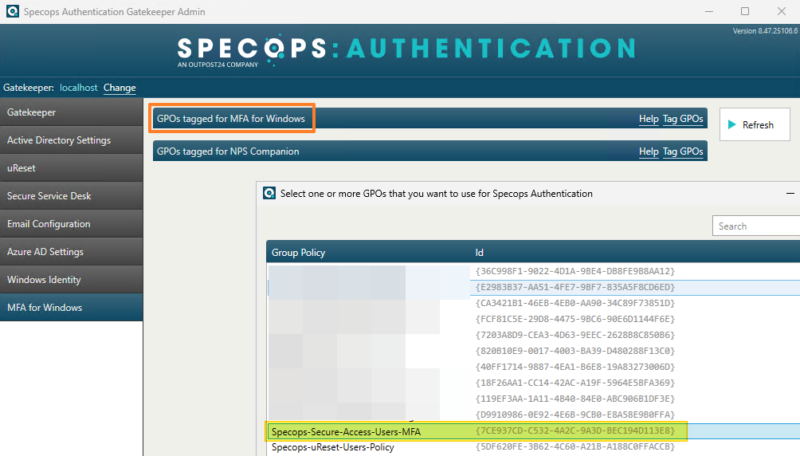Open the Gatekeeper sidebar section
This screenshot has height=456, width=800.
click(x=71, y=112)
